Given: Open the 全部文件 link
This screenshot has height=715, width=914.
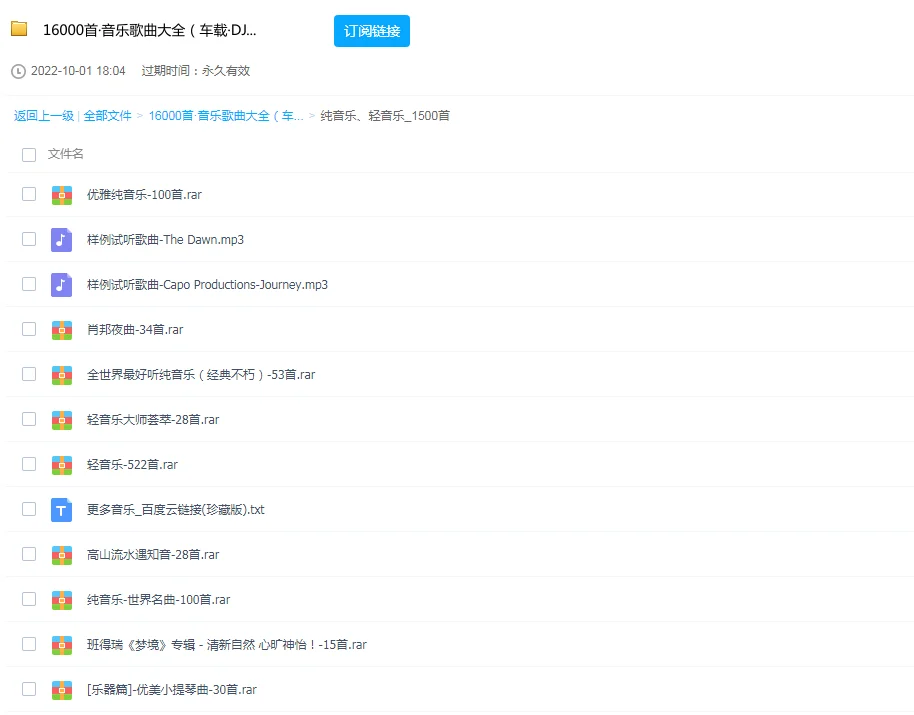Looking at the screenshot, I should coord(108,115).
